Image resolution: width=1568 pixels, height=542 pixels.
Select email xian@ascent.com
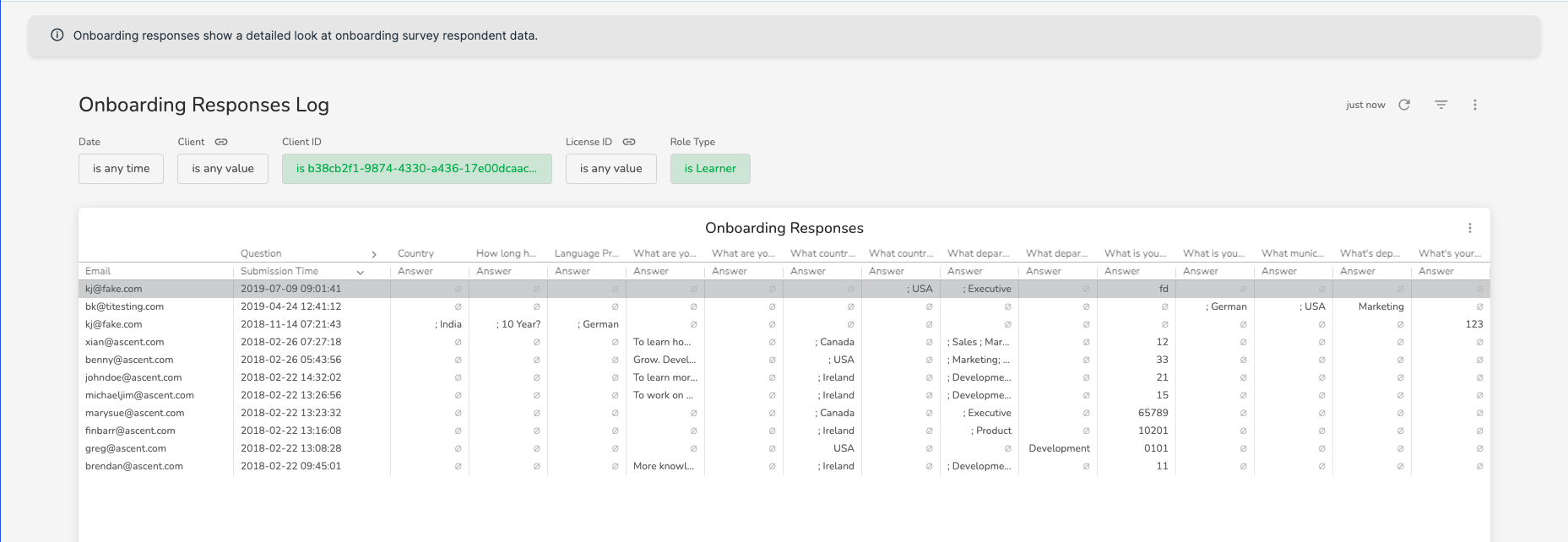tap(124, 342)
